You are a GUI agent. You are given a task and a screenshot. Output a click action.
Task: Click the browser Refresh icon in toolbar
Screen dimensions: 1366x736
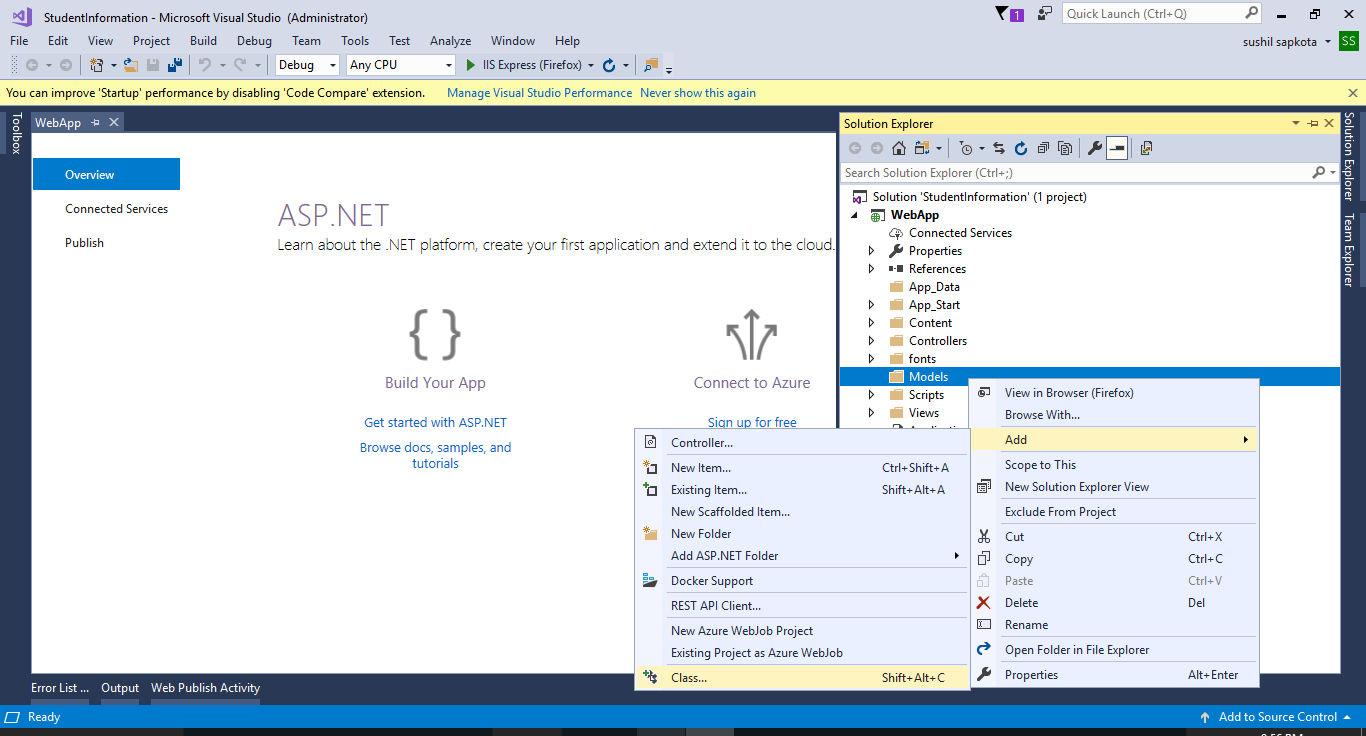(x=609, y=65)
